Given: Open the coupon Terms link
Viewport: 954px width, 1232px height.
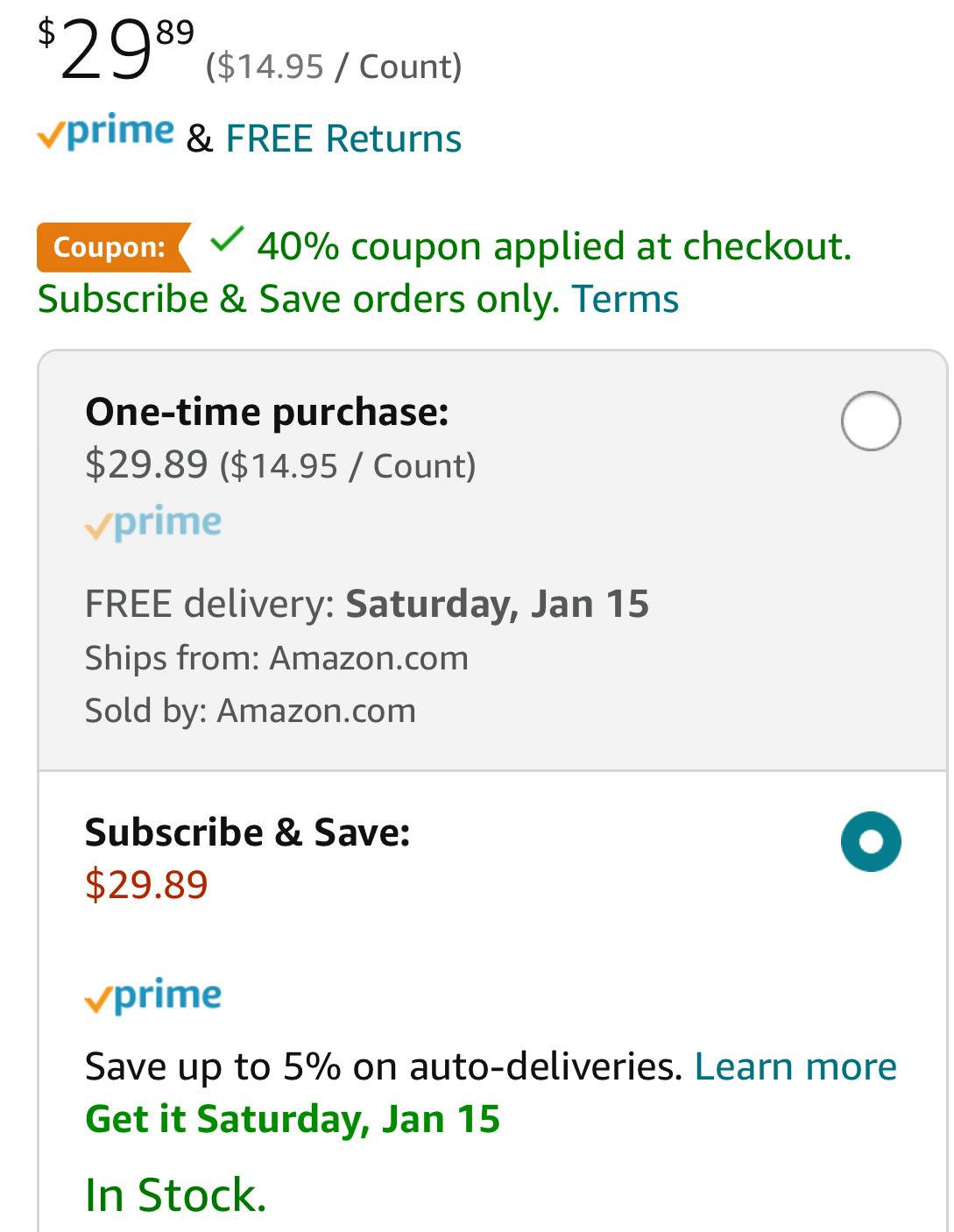Looking at the screenshot, I should coord(625,299).
